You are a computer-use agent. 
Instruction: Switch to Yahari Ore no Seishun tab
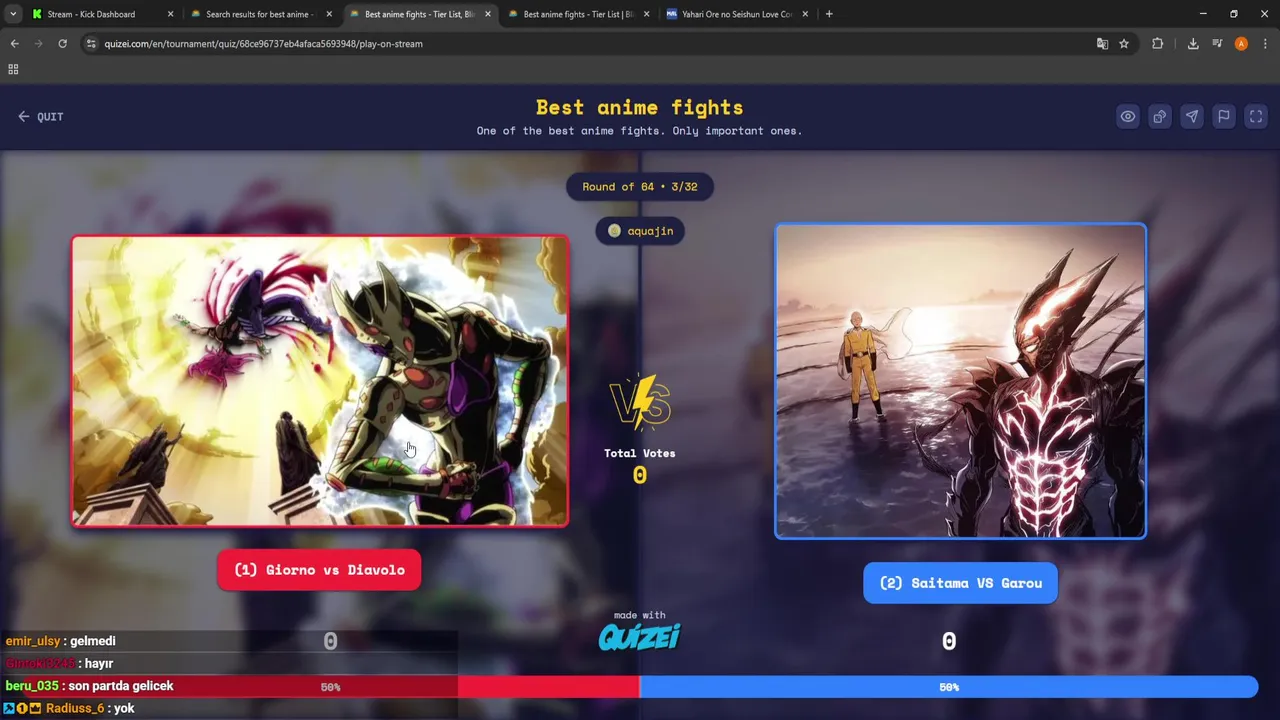[x=737, y=14]
